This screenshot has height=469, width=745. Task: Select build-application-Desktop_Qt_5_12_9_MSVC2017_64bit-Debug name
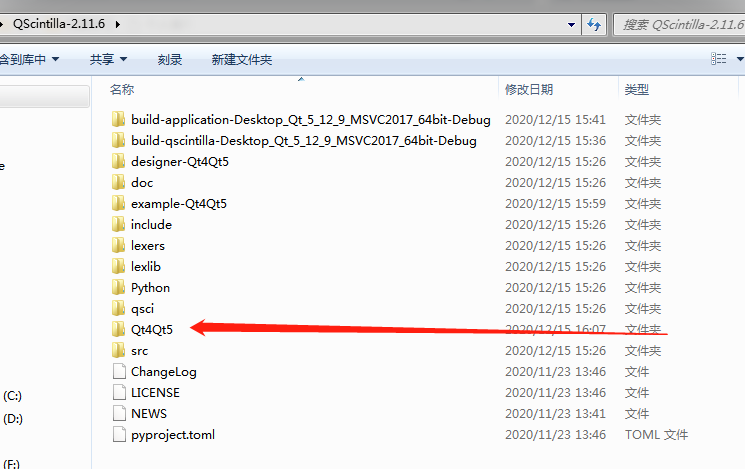(x=311, y=120)
